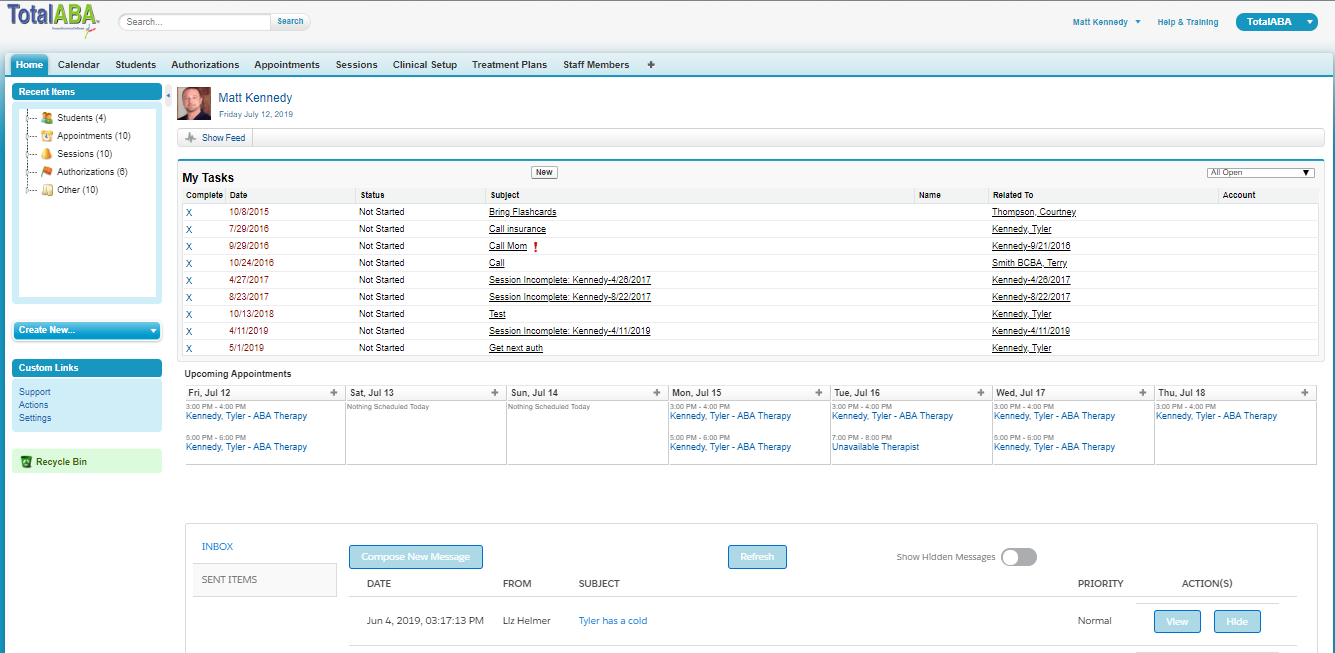This screenshot has height=653, width=1335.
Task: Open the Students icon in Recent Items
Action: click(47, 118)
